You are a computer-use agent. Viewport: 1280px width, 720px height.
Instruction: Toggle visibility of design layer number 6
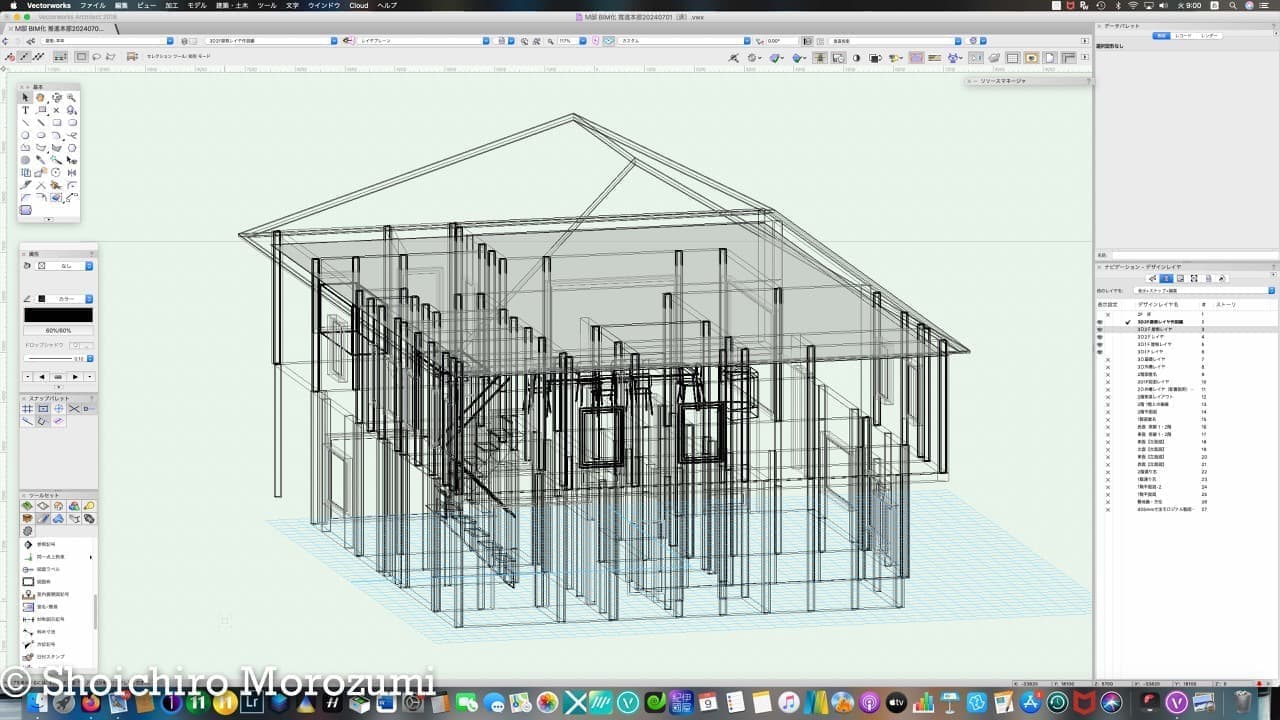tap(1100, 352)
